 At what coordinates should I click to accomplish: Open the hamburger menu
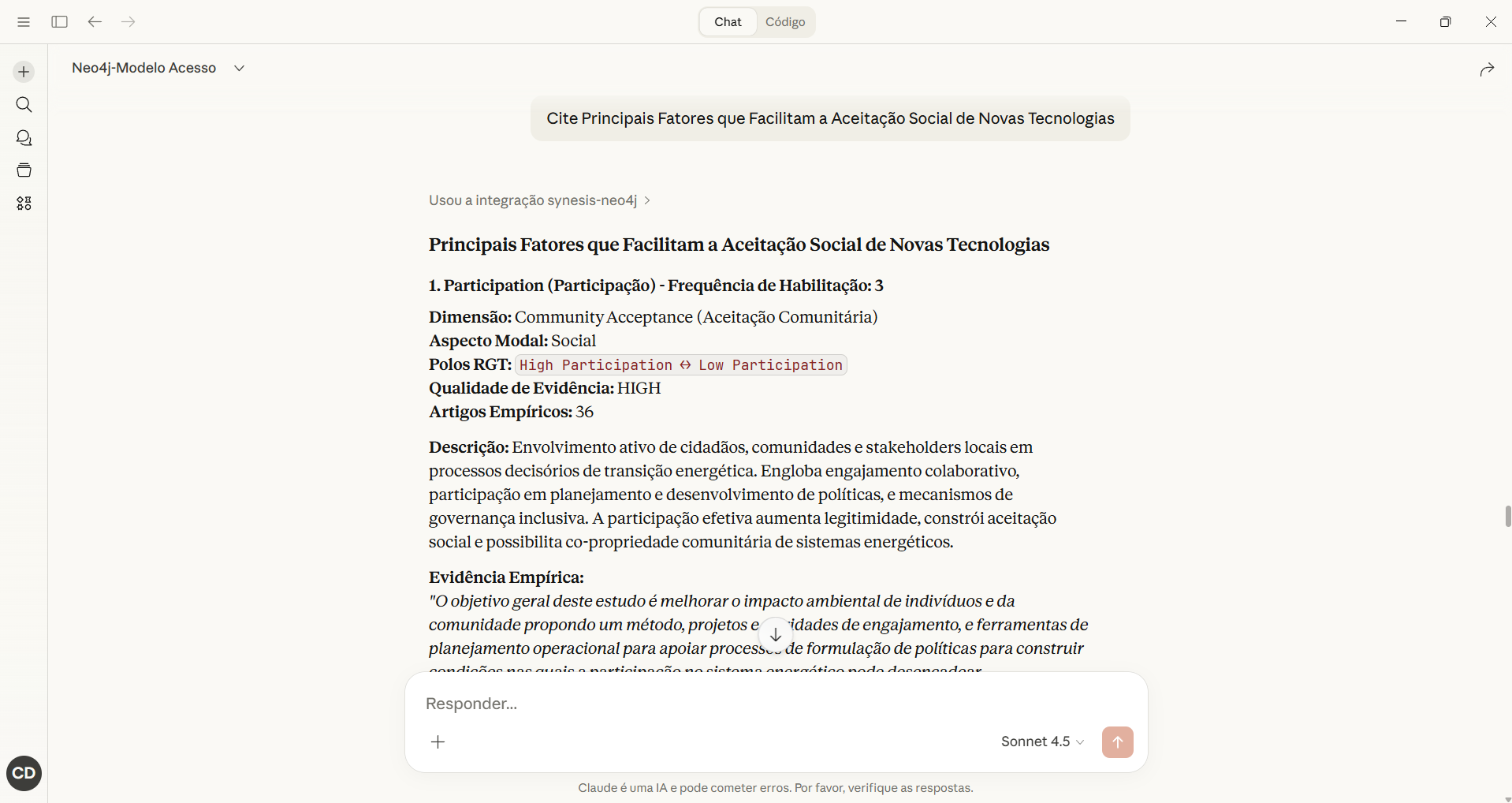(24, 22)
